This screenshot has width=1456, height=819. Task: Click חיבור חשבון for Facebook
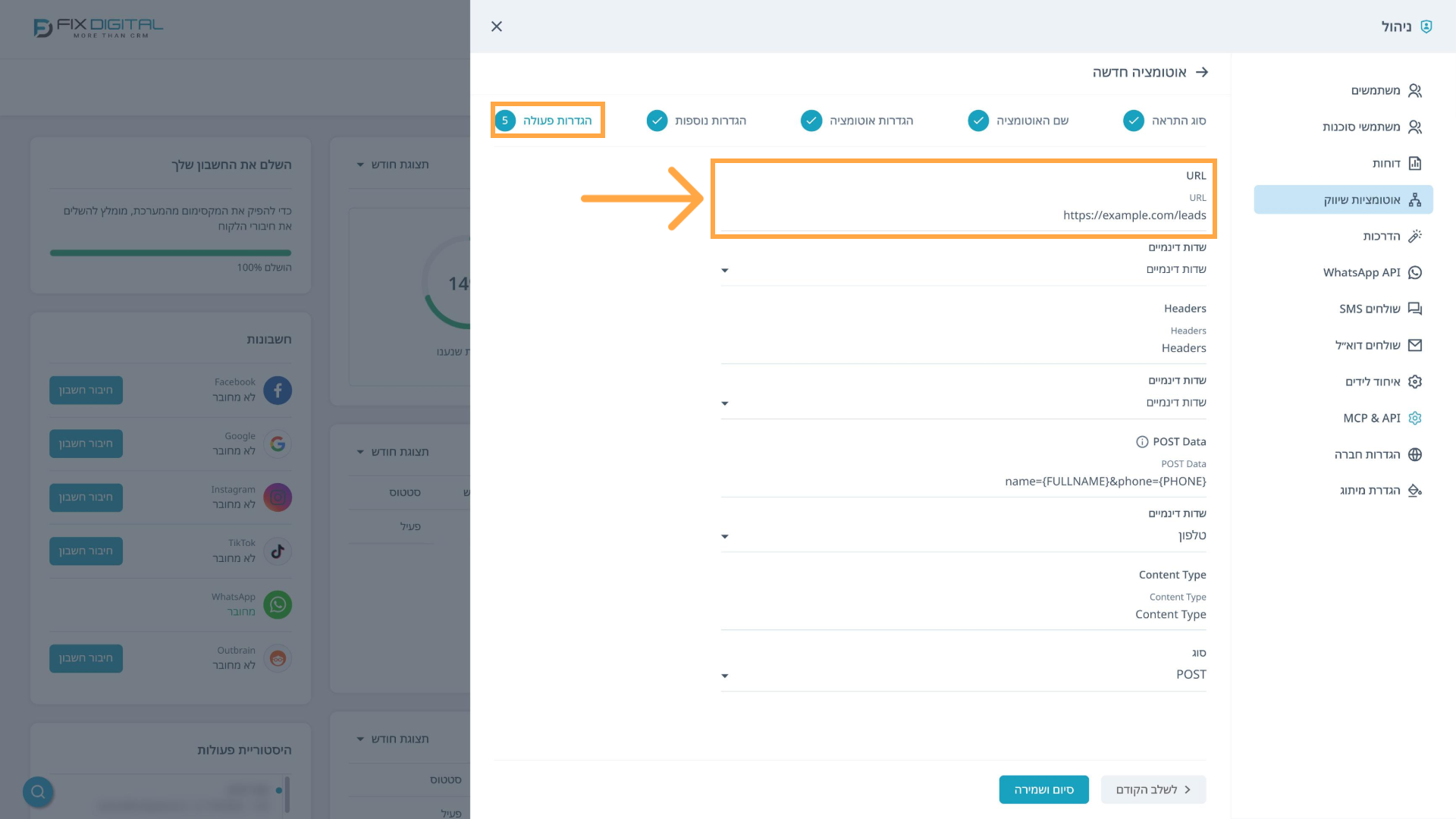point(86,391)
